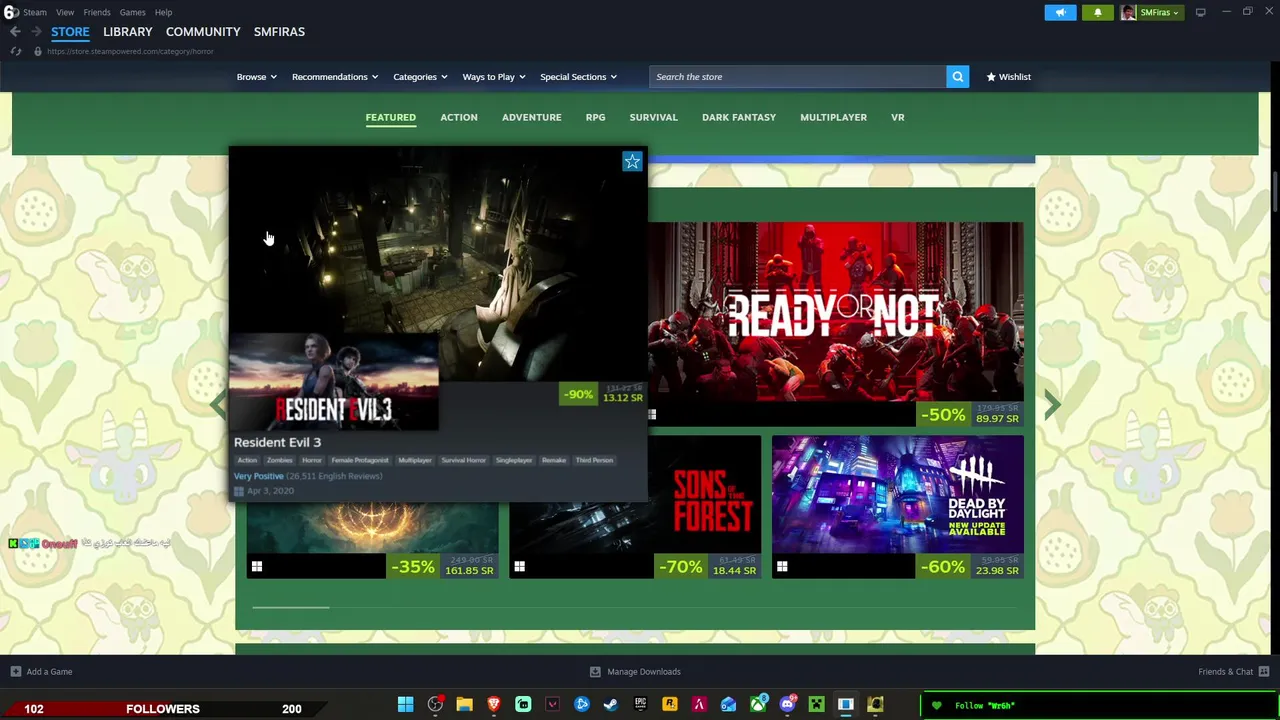
Task: Select the SURVIVAL category tab
Action: (653, 117)
